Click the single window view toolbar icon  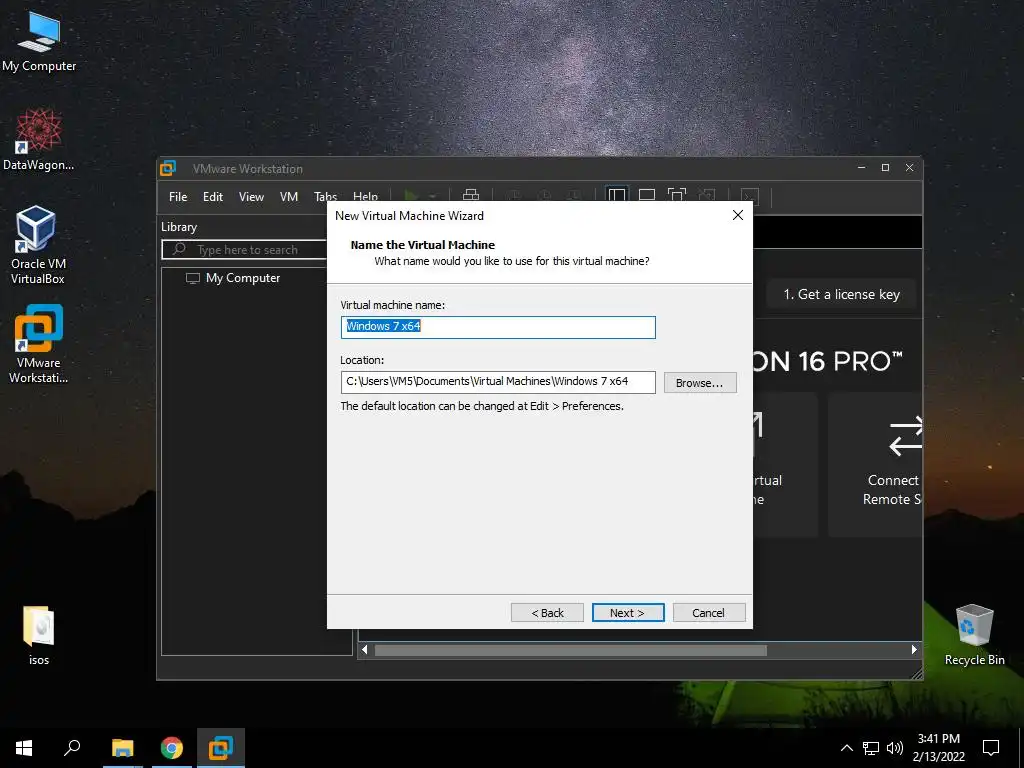point(647,195)
